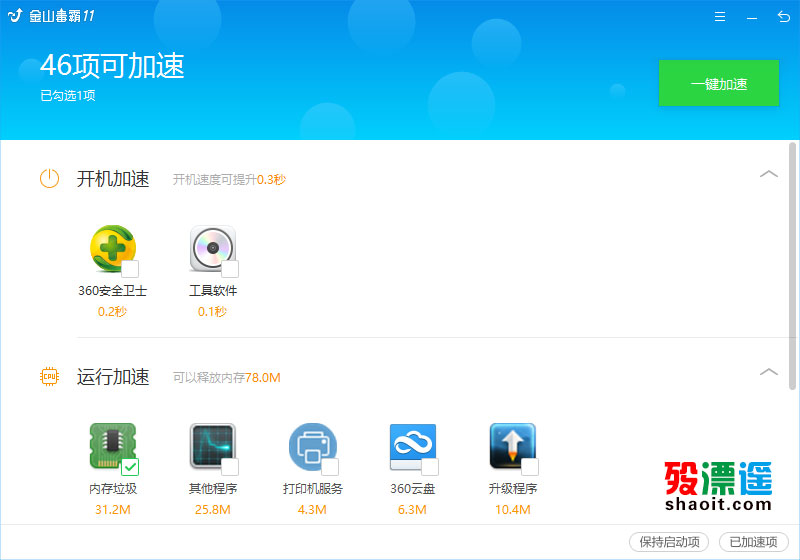Click the 360安全卫士 label
Screen dimensions: 800x560
click(112, 291)
